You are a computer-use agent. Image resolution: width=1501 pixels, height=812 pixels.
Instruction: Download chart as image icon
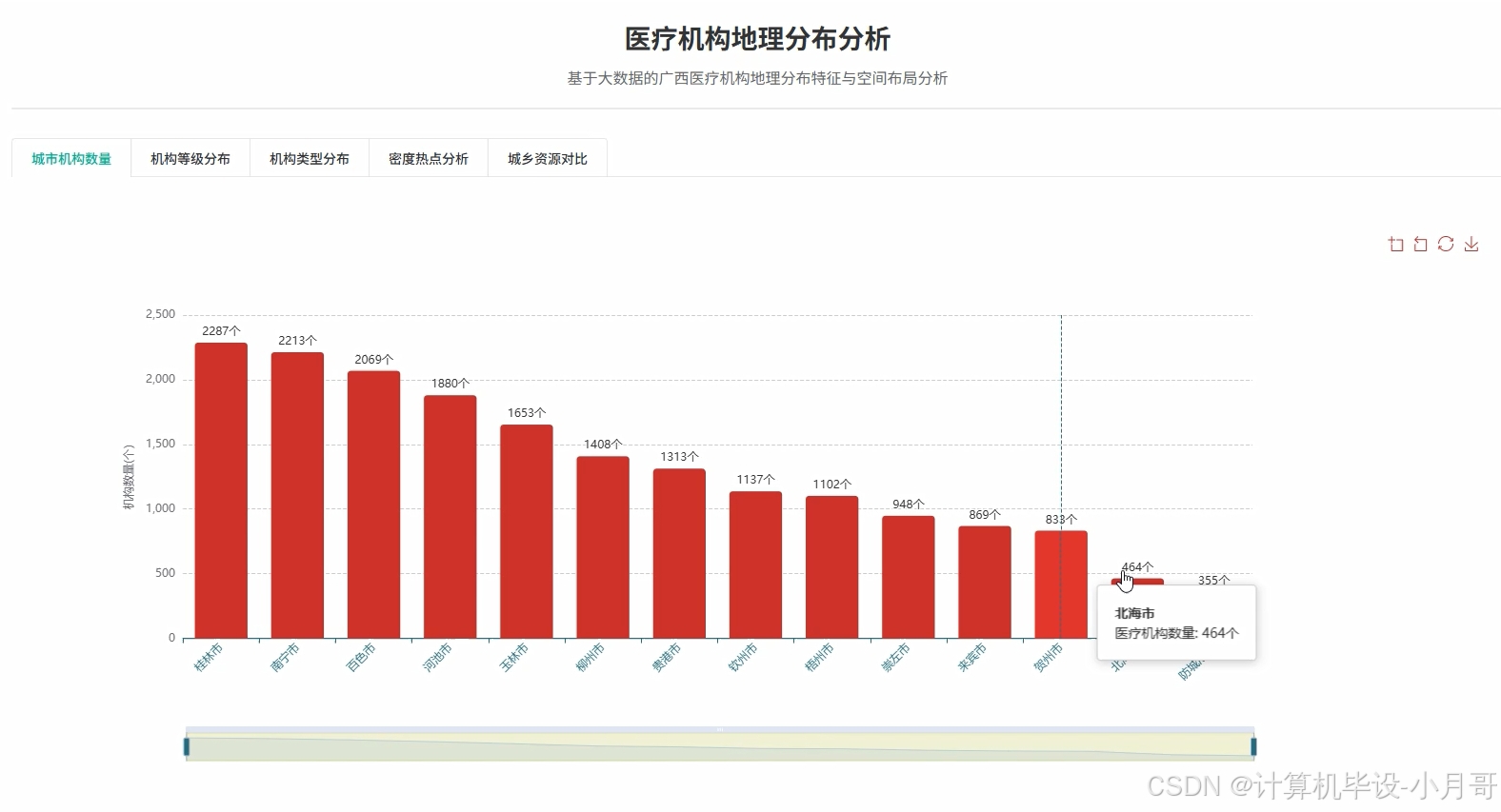click(x=1471, y=245)
